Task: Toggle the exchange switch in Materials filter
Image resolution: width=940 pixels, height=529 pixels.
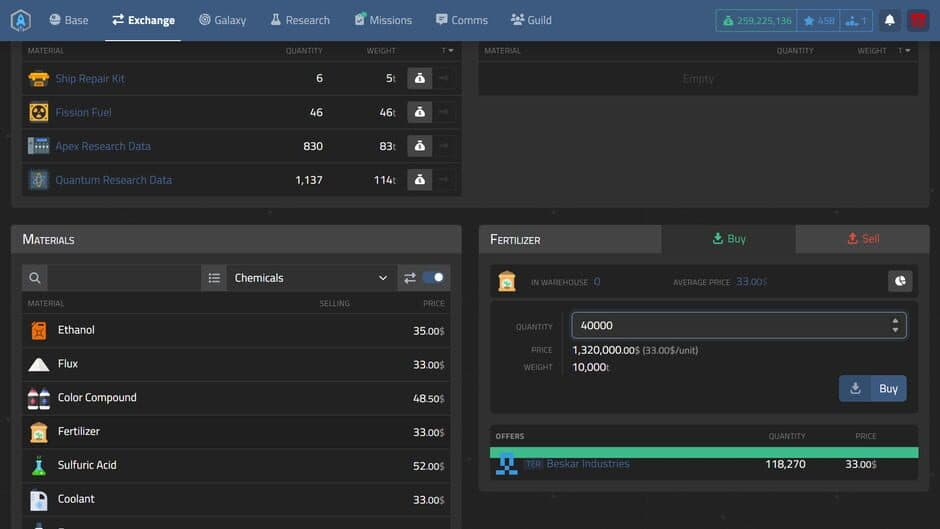Action: [x=433, y=278]
